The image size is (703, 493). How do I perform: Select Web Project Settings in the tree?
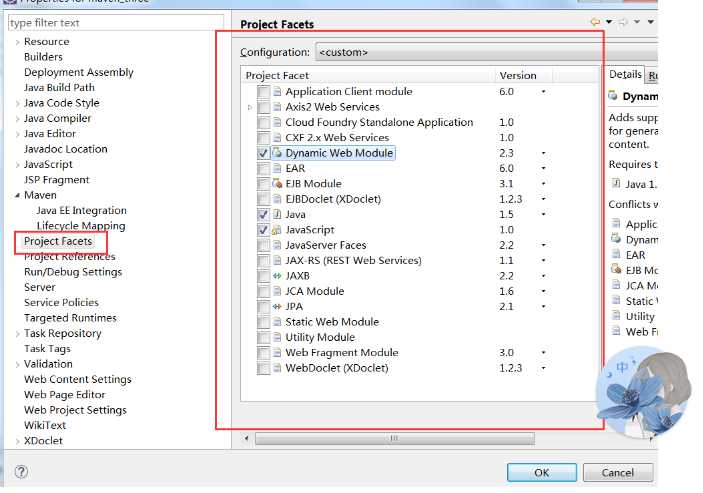[75, 410]
